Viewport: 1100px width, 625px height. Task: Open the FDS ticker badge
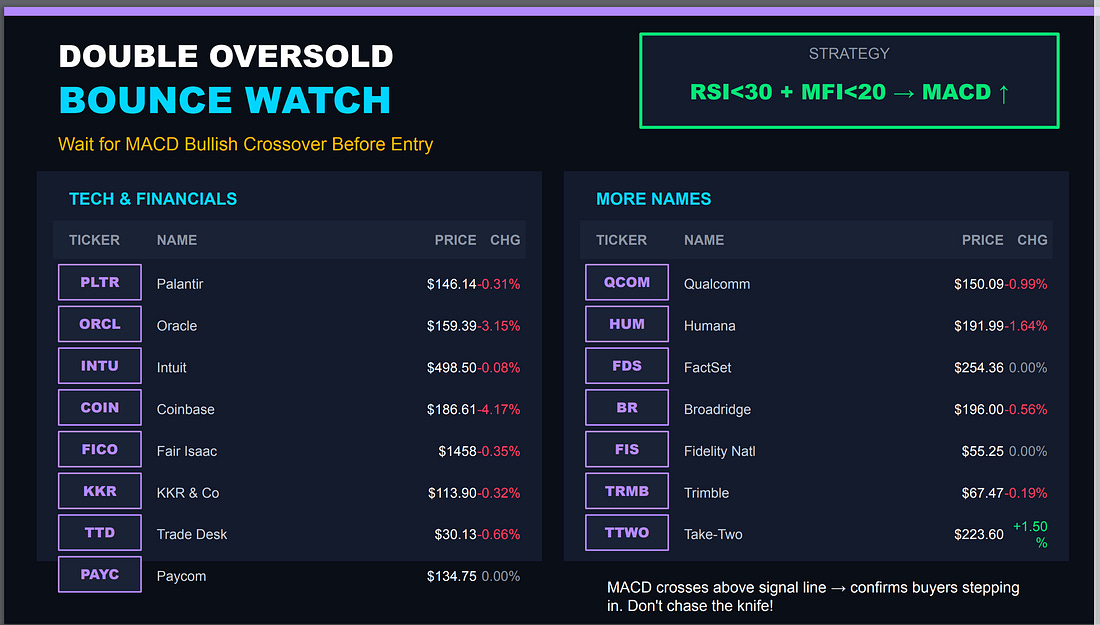click(627, 365)
